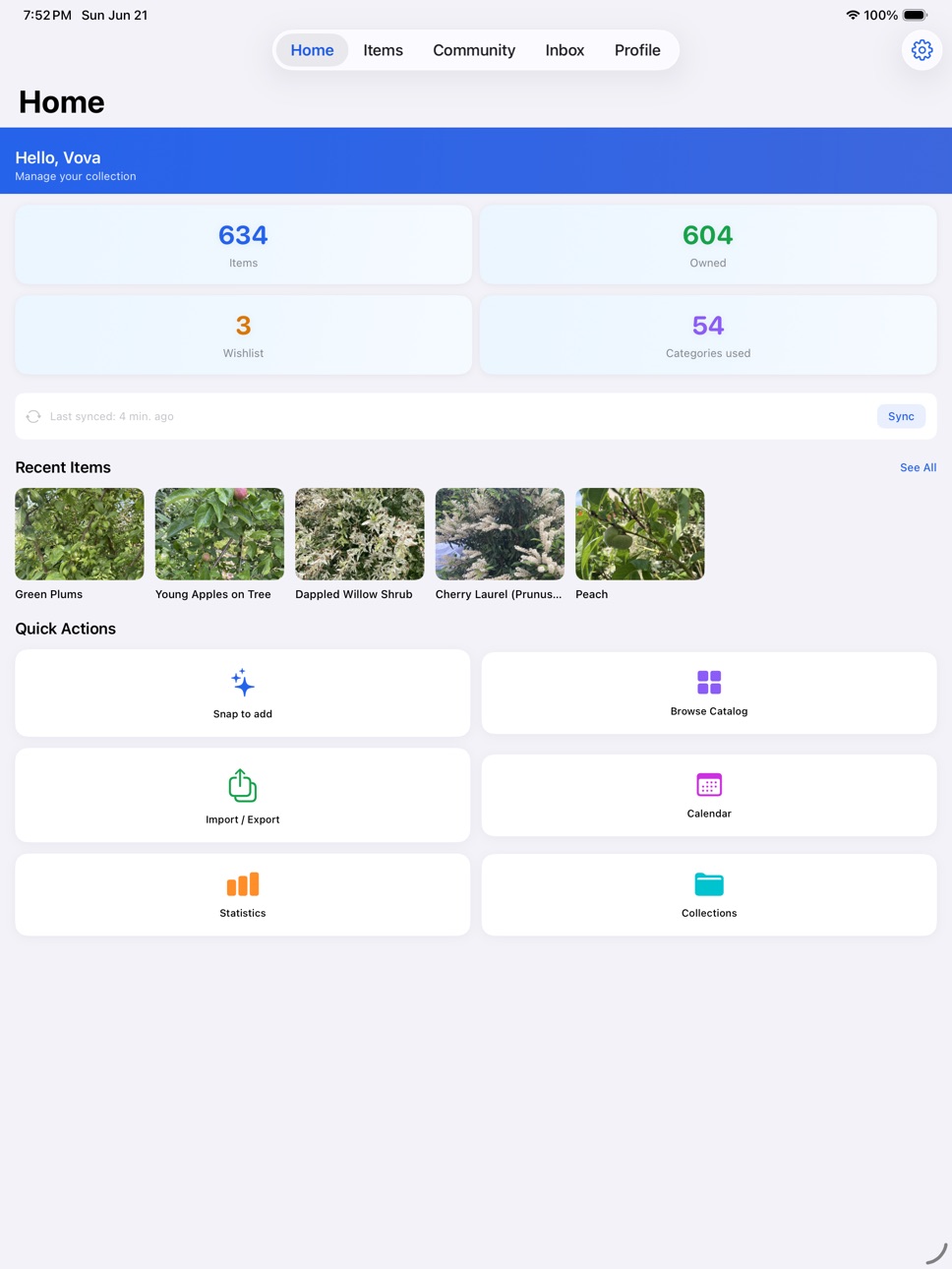Open the Inbox tab
Viewport: 952px width, 1269px height.
[x=565, y=50]
